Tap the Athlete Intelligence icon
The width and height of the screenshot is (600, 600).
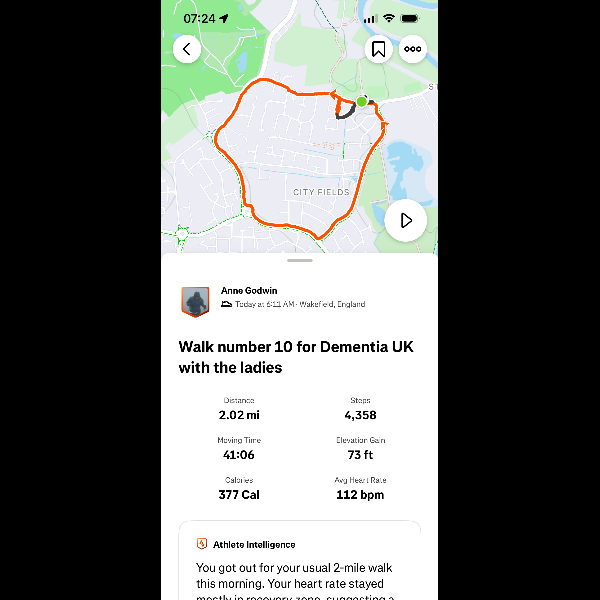[x=202, y=544]
